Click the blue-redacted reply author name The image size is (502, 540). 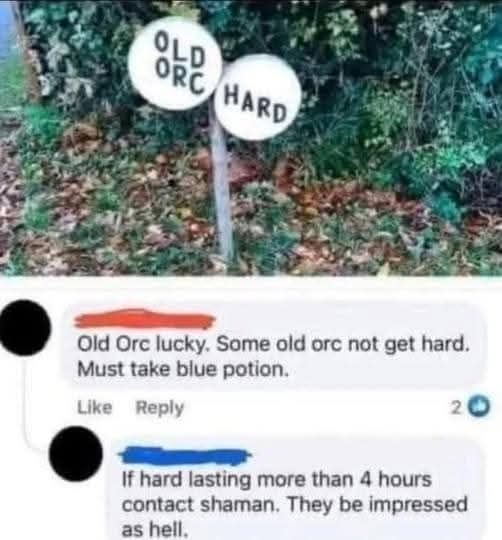pos(185,455)
